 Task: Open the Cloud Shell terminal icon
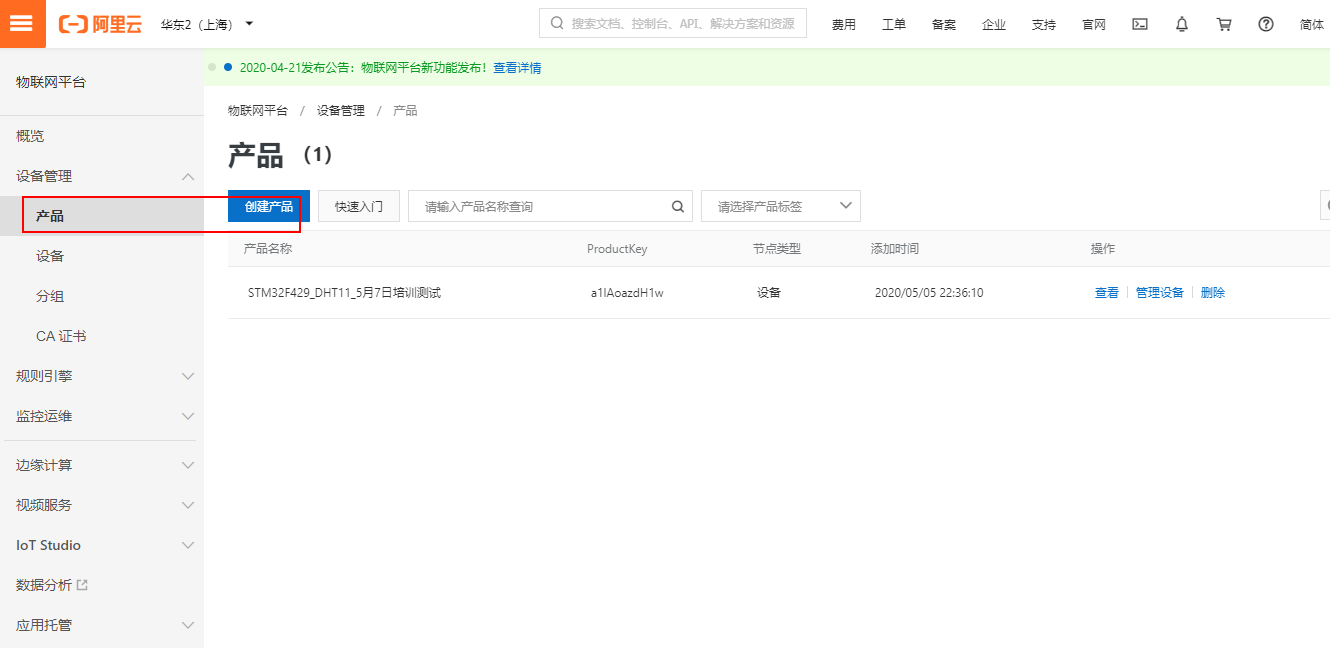(x=1140, y=24)
